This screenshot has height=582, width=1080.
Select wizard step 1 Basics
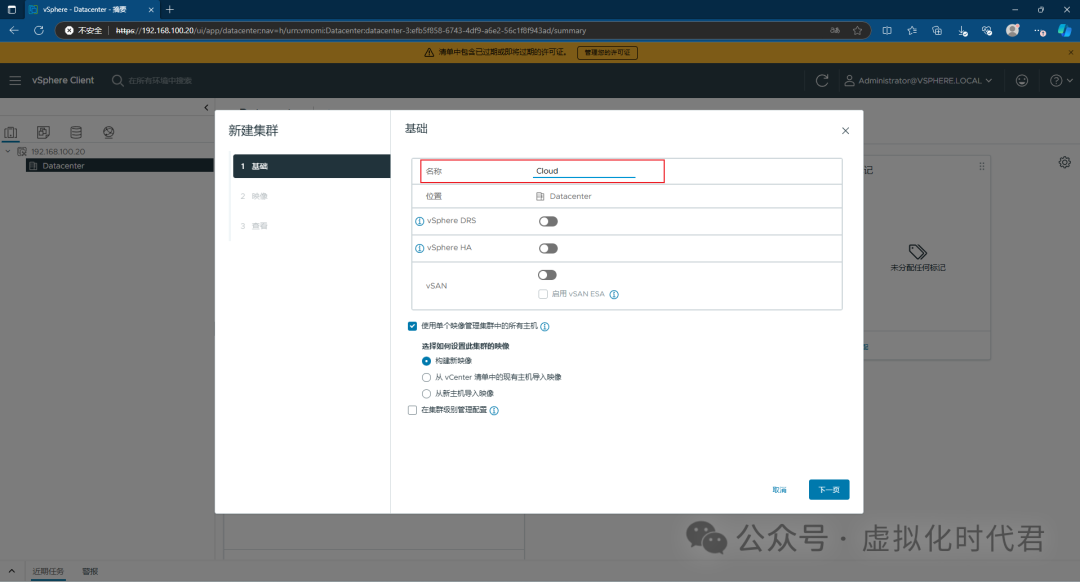(x=311, y=166)
